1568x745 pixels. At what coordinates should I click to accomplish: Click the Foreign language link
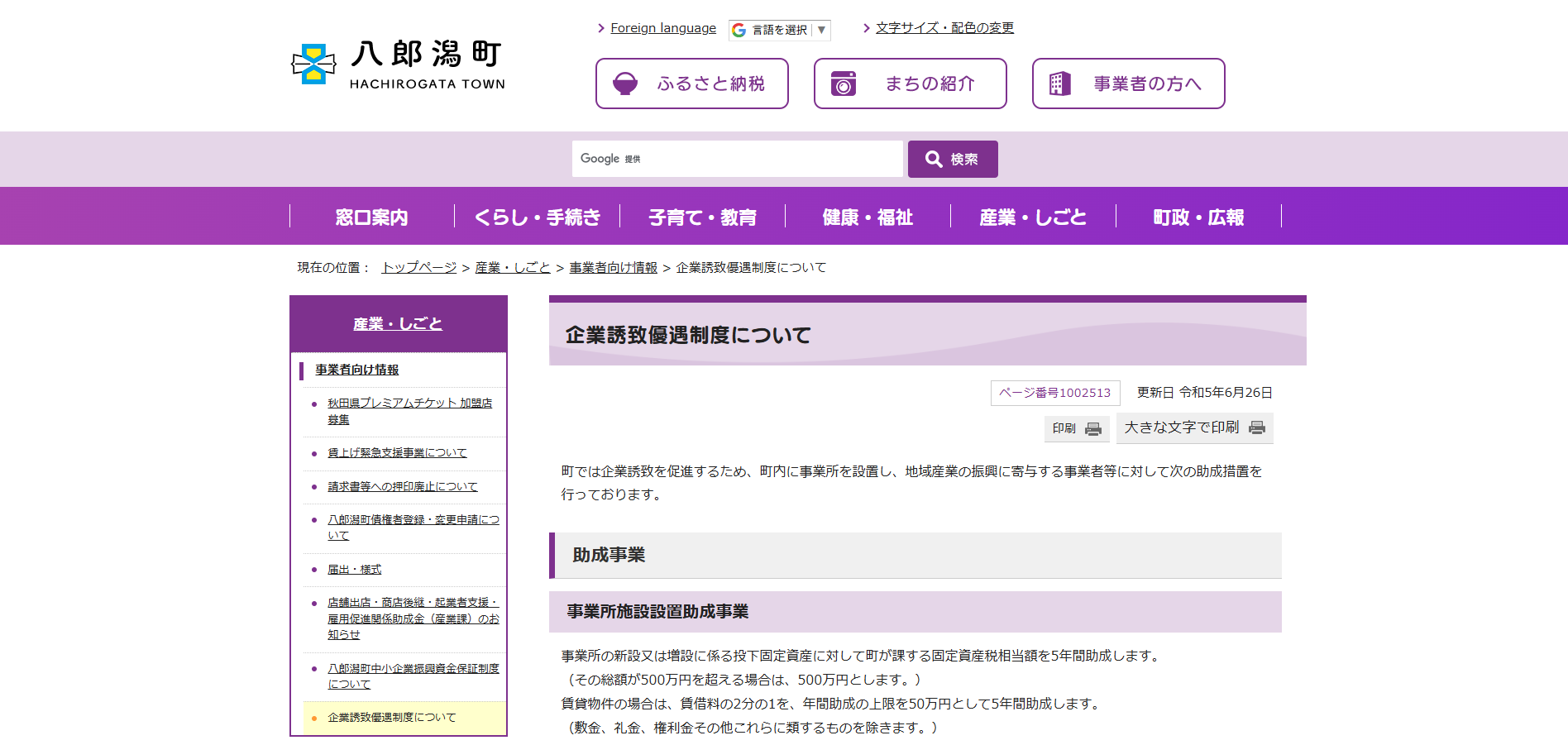(663, 28)
